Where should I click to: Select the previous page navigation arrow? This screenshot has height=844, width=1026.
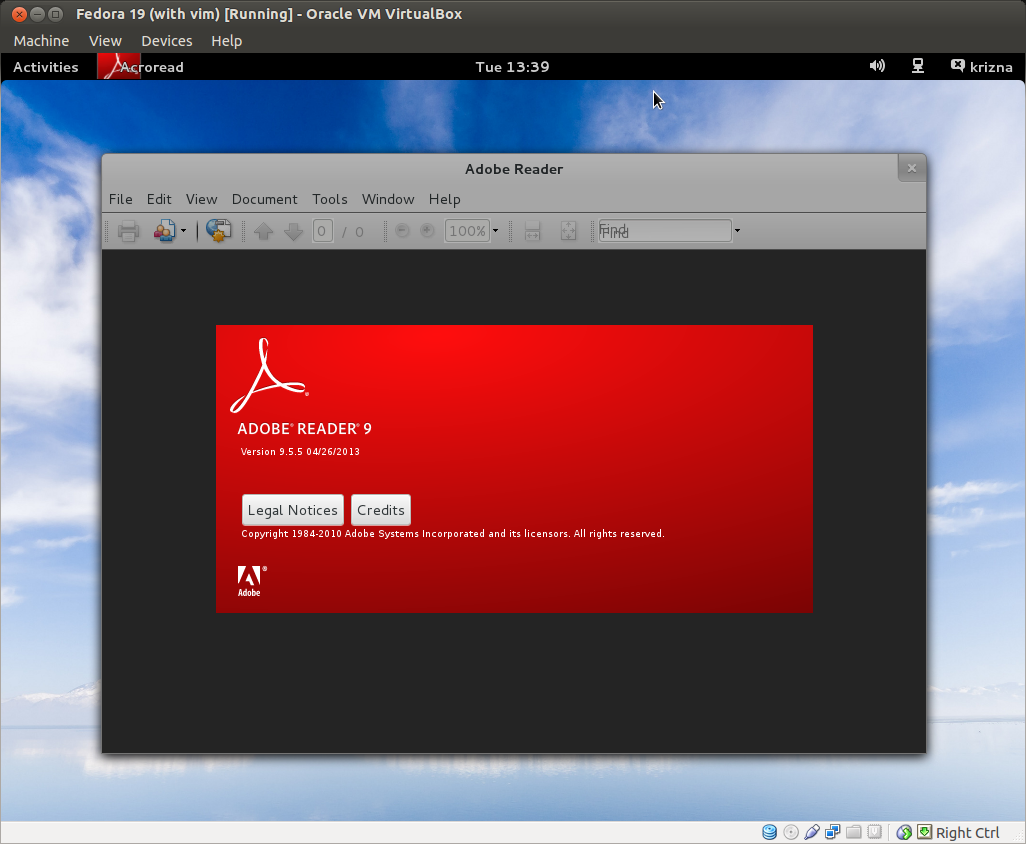click(x=263, y=230)
